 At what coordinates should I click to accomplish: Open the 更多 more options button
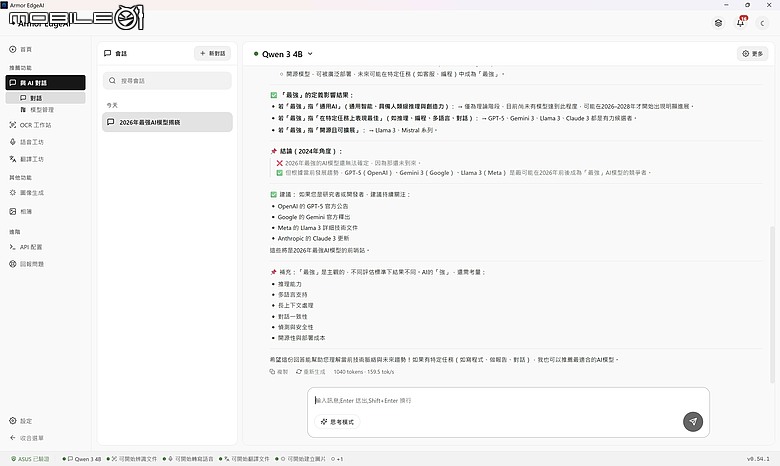752,54
